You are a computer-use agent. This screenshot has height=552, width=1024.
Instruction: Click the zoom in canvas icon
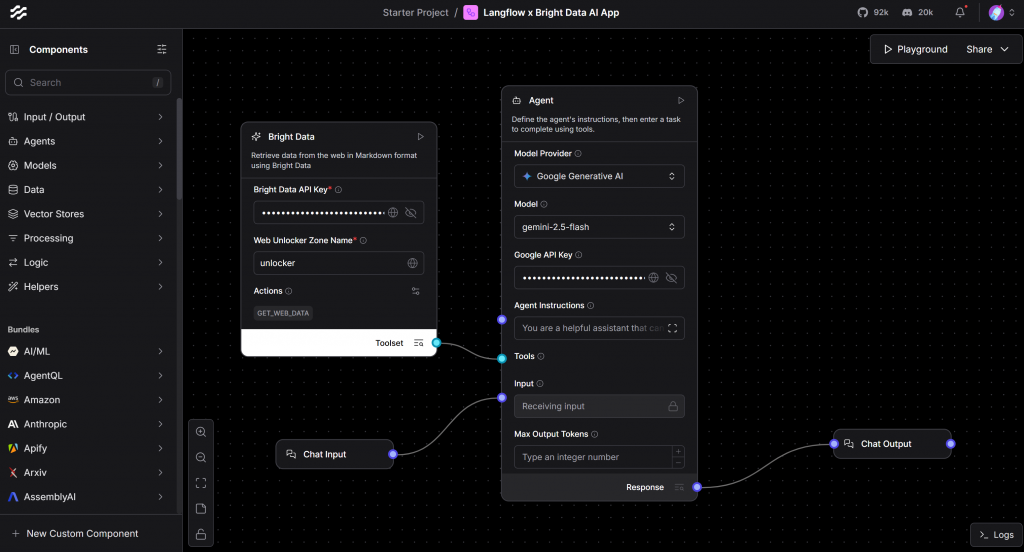point(201,432)
